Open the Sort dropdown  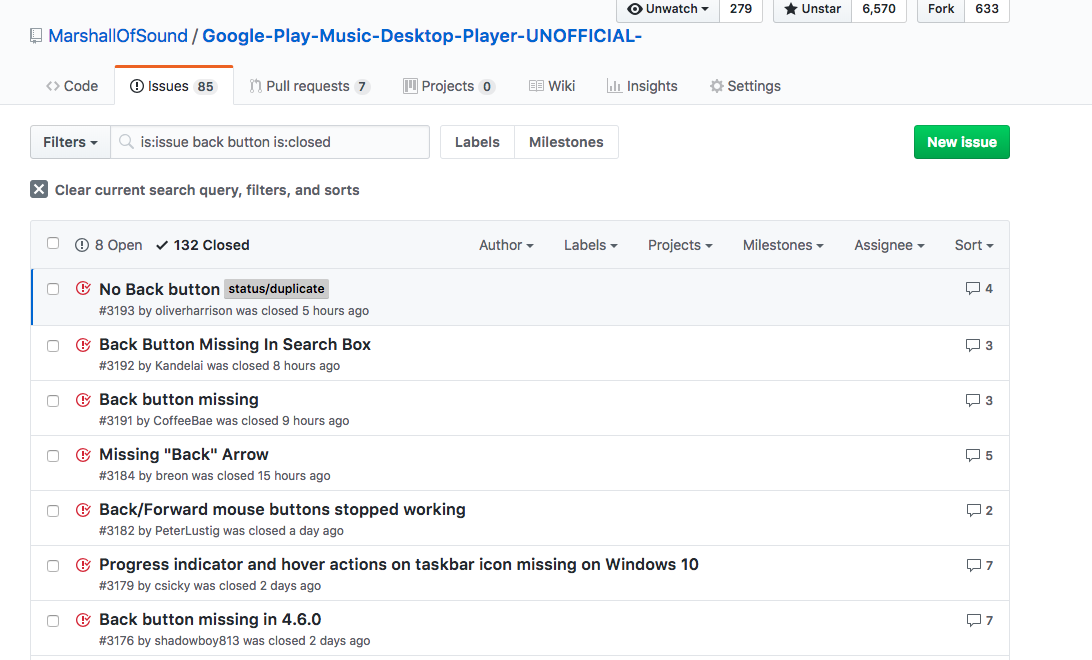[x=974, y=245]
